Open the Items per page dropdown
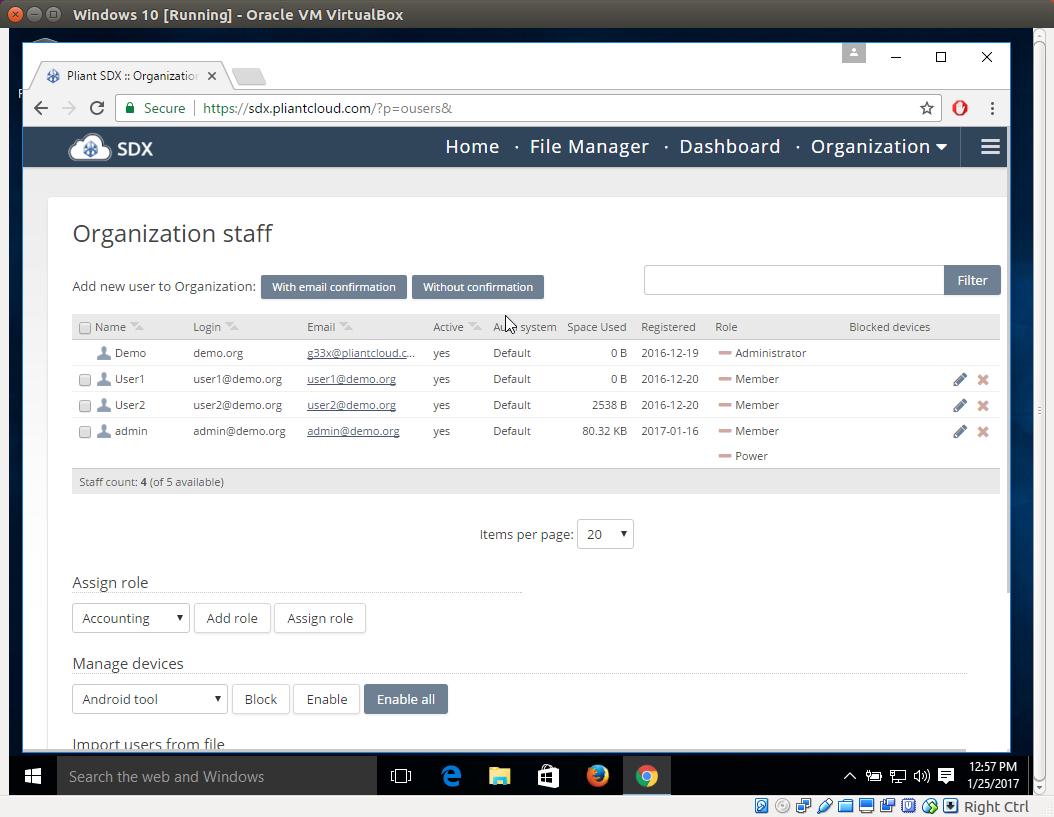 (x=605, y=535)
